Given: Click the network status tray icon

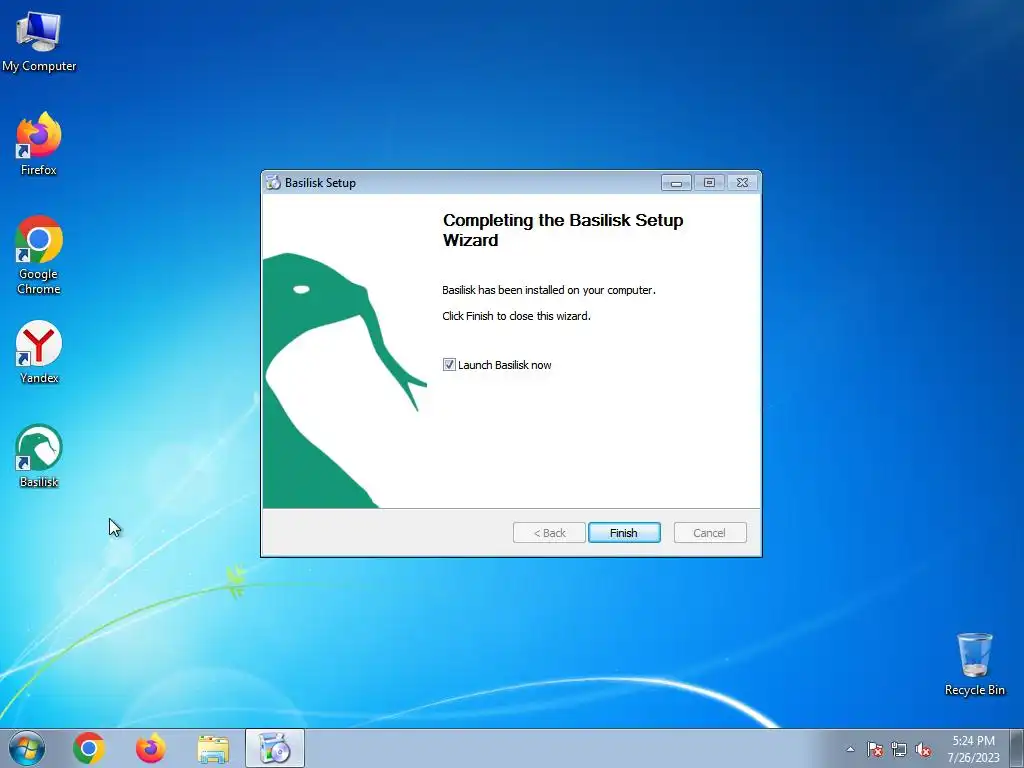Looking at the screenshot, I should pyautogui.click(x=899, y=749).
